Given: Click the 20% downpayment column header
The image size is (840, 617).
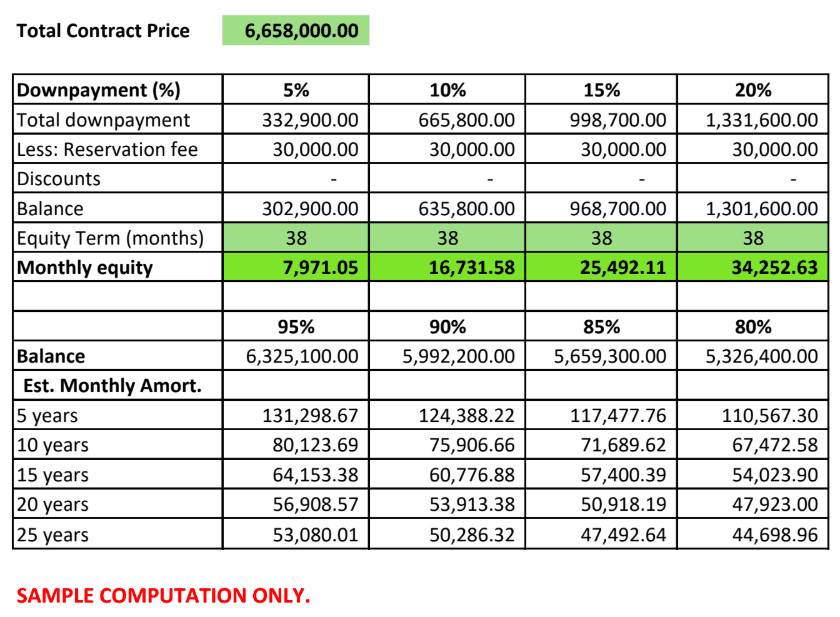Looking at the screenshot, I should coord(753,90).
